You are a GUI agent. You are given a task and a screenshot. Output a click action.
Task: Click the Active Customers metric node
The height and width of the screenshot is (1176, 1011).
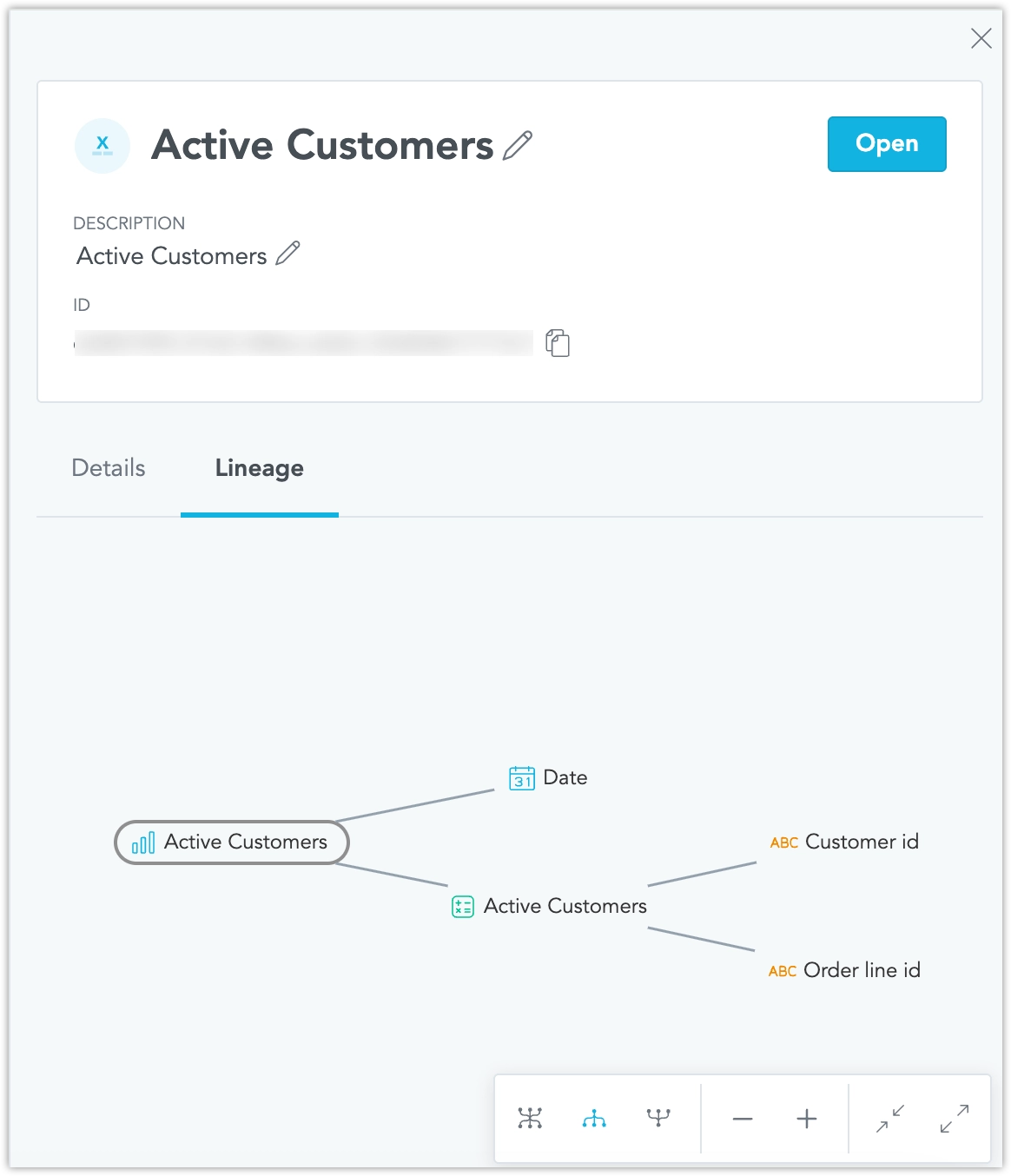(550, 906)
